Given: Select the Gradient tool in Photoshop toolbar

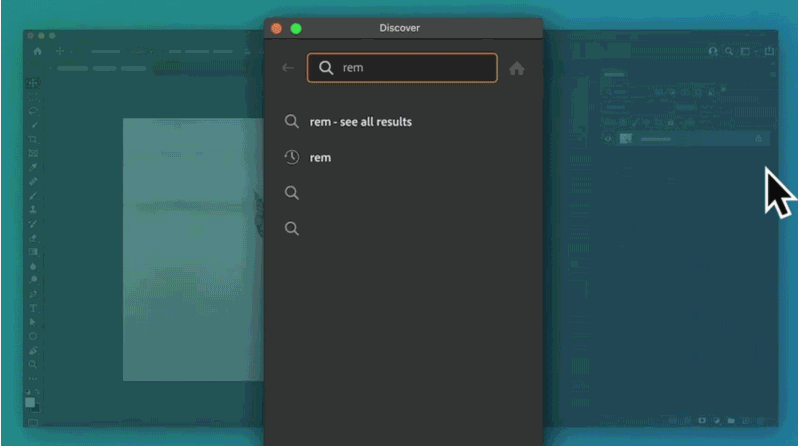Looking at the screenshot, I should [33, 252].
